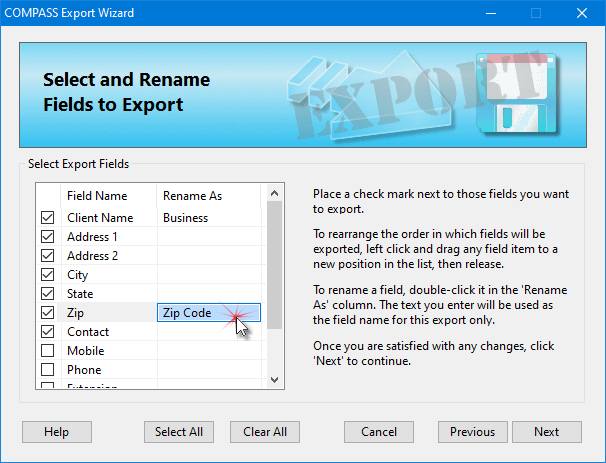The width and height of the screenshot is (606, 463).
Task: Click the field list scrollbar thumb
Action: [x=274, y=265]
